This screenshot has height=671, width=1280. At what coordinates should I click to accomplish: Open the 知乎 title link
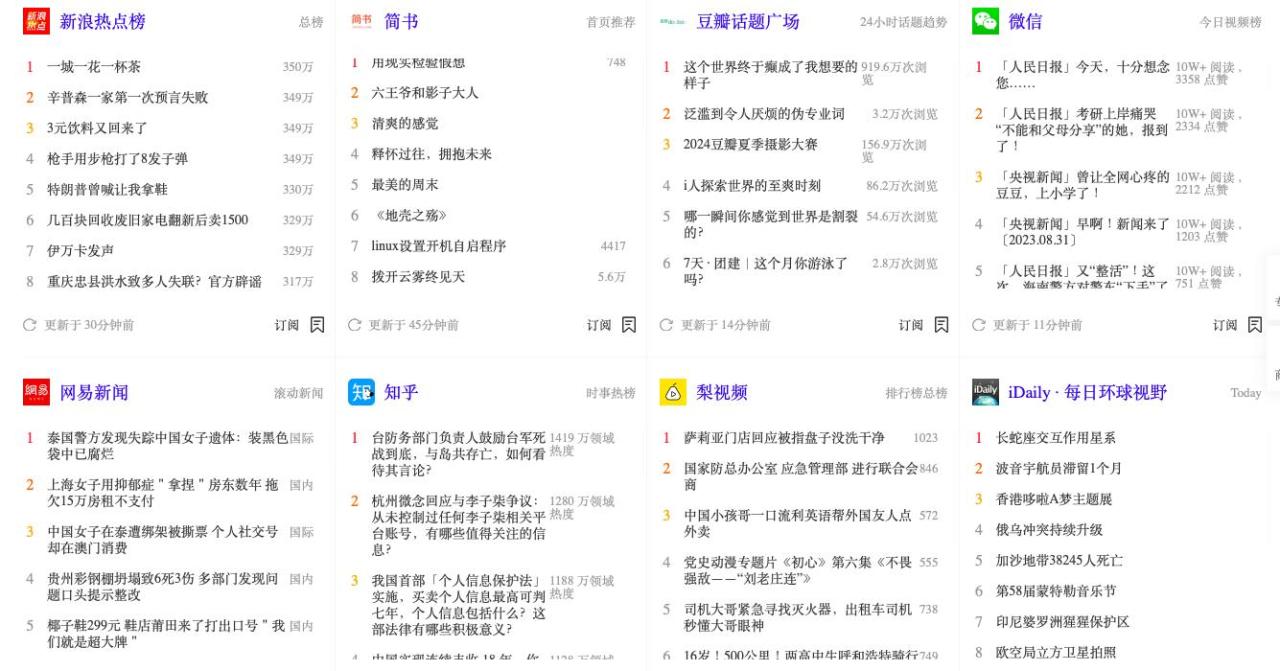[401, 393]
